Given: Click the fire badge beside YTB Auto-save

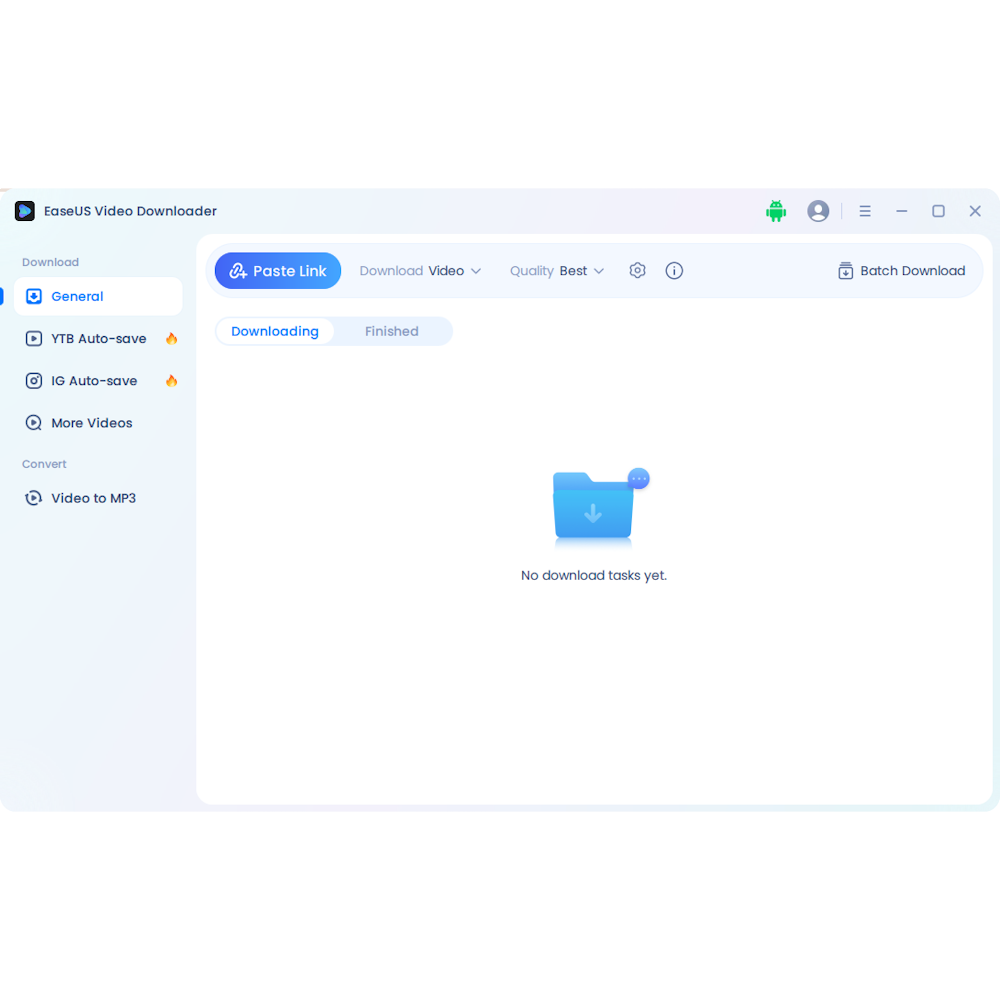Looking at the screenshot, I should (x=171, y=338).
